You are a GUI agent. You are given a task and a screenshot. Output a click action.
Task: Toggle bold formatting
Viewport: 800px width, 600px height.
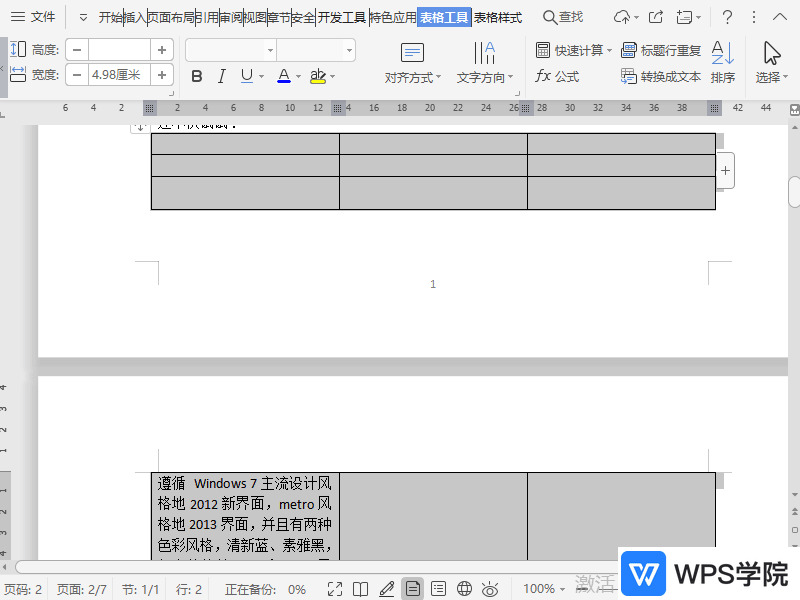click(196, 75)
